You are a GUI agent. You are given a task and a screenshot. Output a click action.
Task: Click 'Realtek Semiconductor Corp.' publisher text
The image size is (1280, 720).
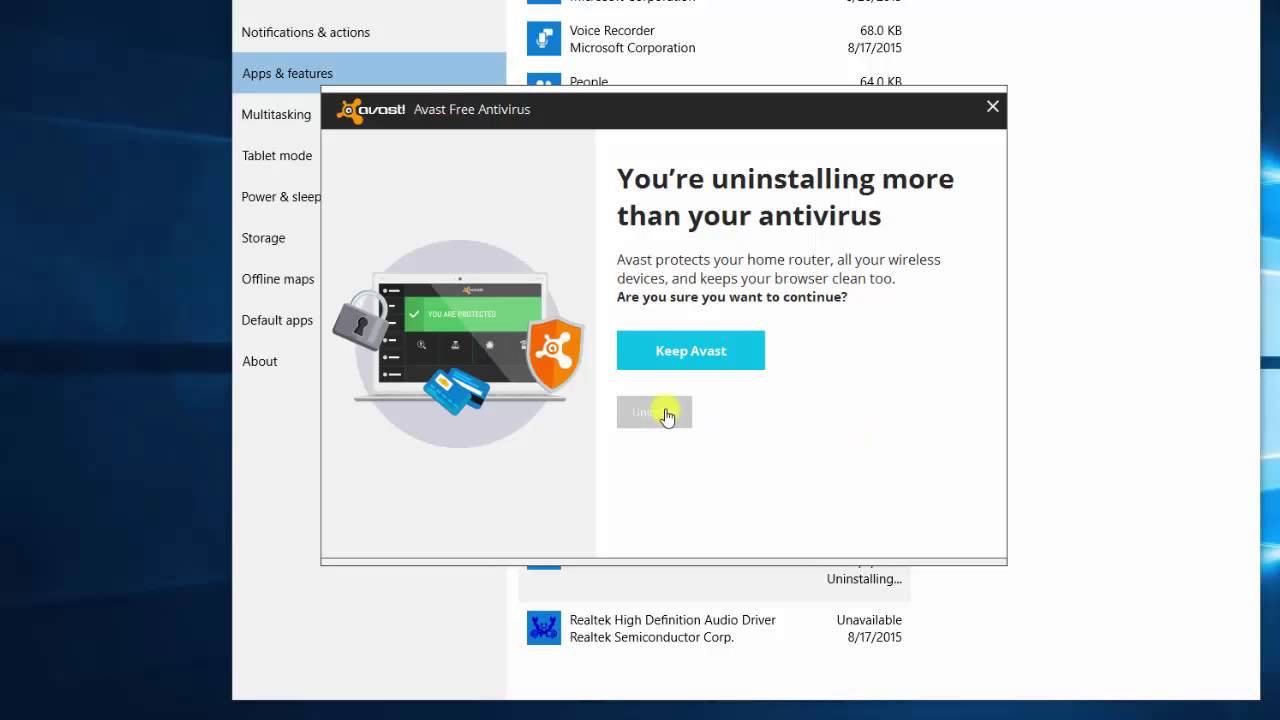coord(652,637)
